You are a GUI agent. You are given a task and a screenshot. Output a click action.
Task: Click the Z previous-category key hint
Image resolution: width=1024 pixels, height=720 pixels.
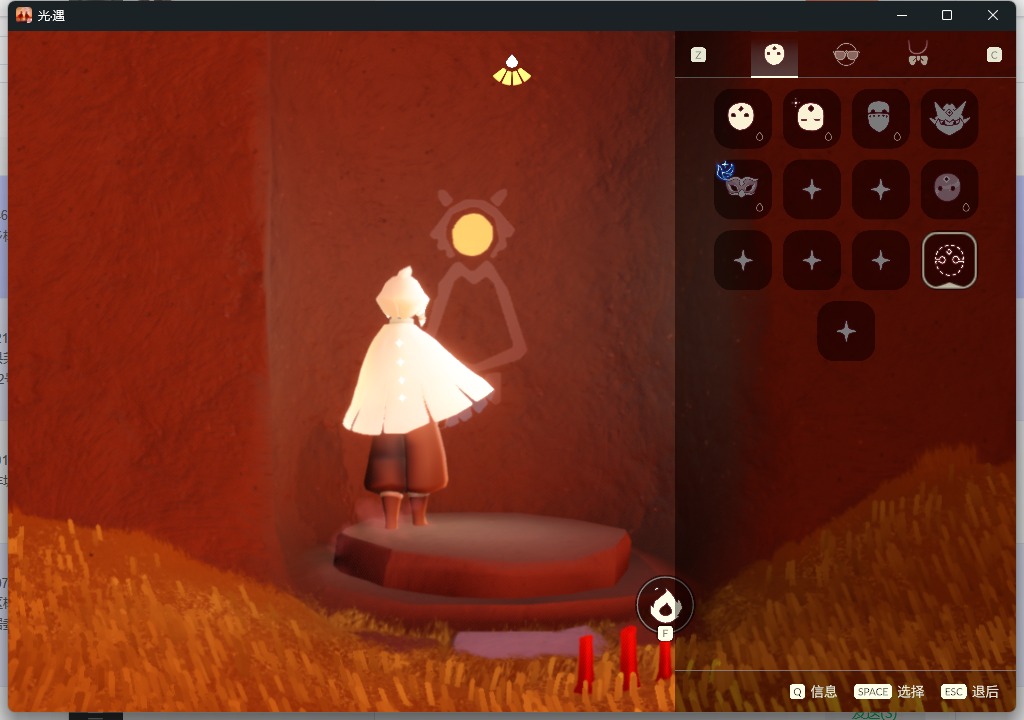coord(698,55)
